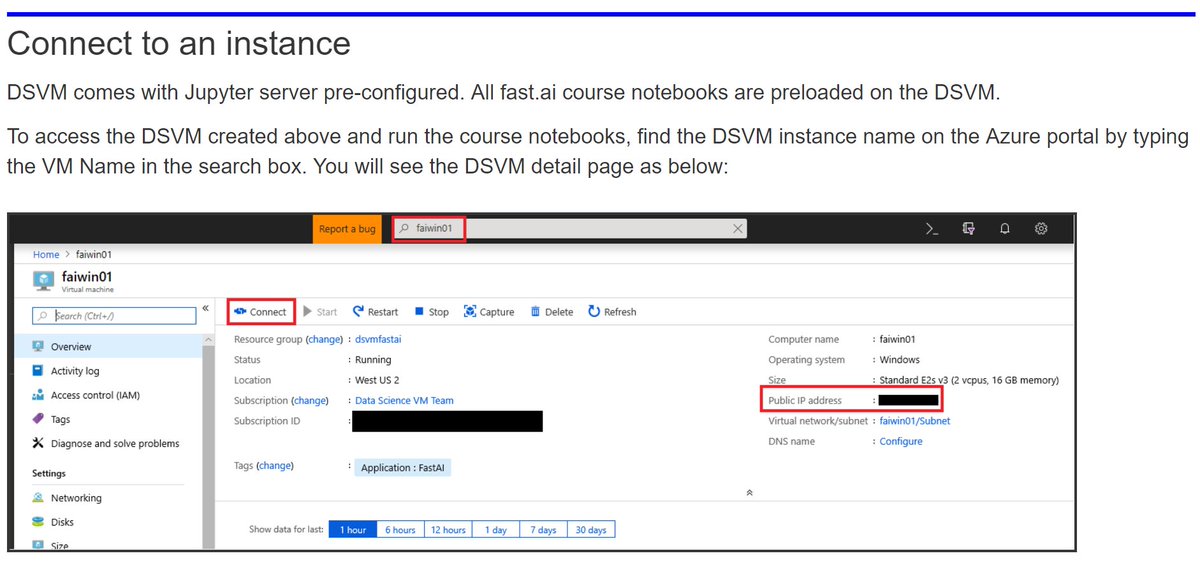Click the Application : FastAI tag
The width and height of the screenshot is (1200, 565).
[x=405, y=468]
